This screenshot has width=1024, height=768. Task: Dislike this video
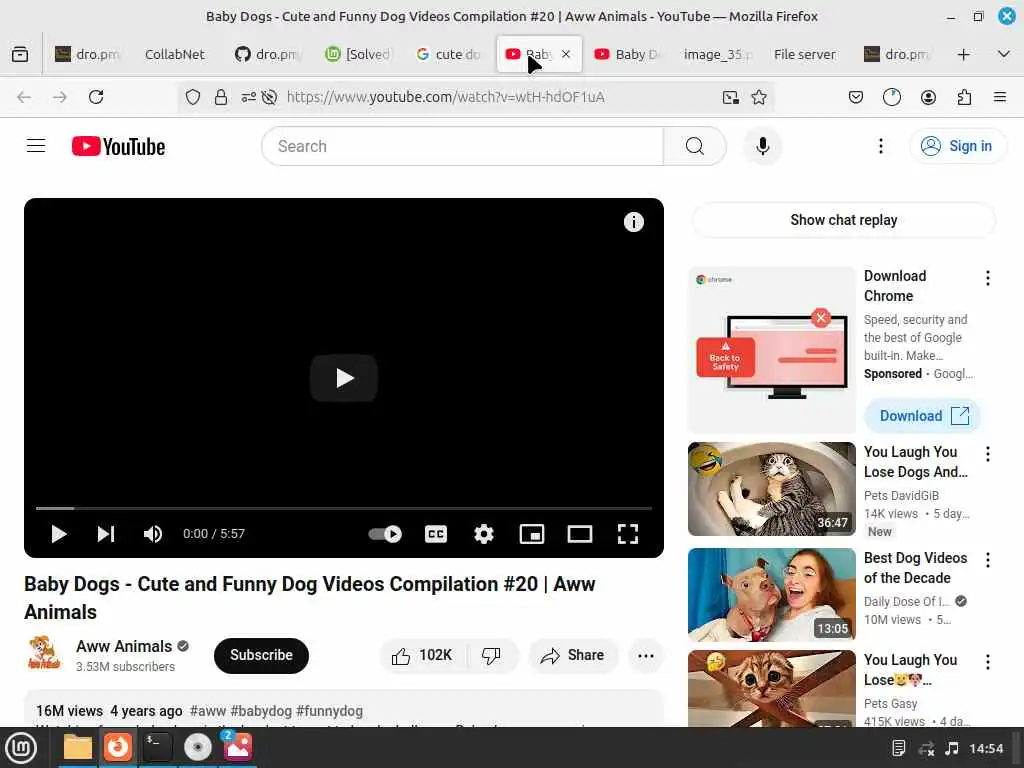(x=492, y=656)
